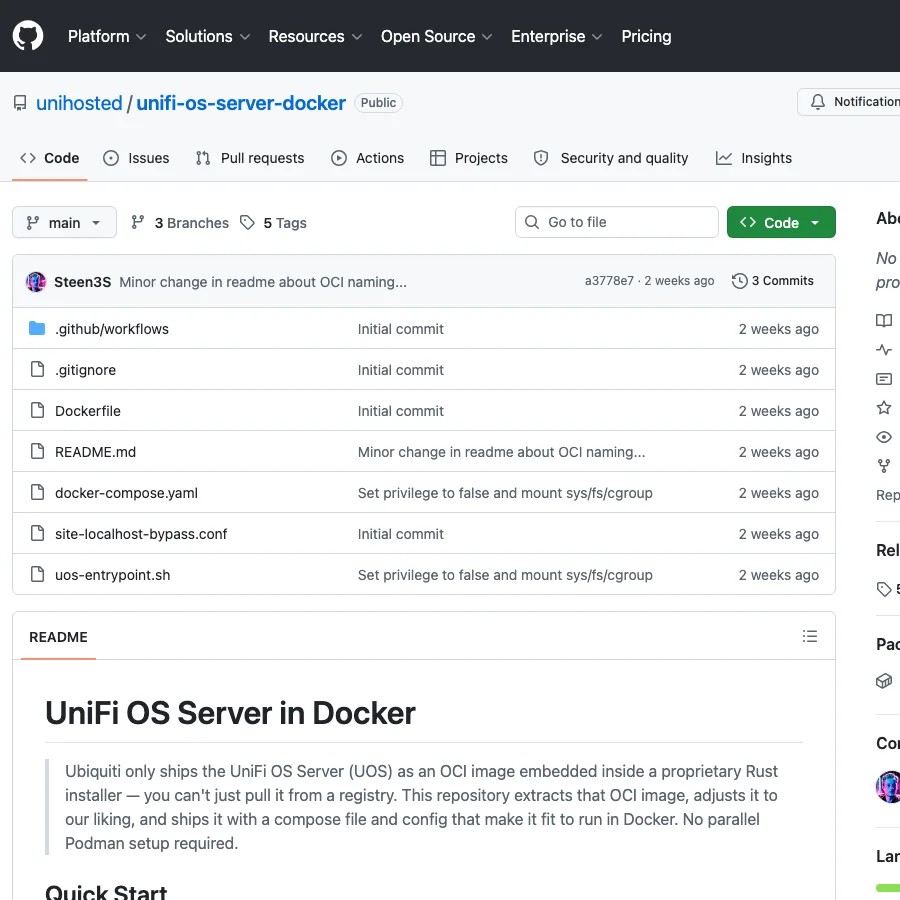Click the watchers eye icon in sidebar
Viewport: 900px width, 900px height.
[x=884, y=437]
